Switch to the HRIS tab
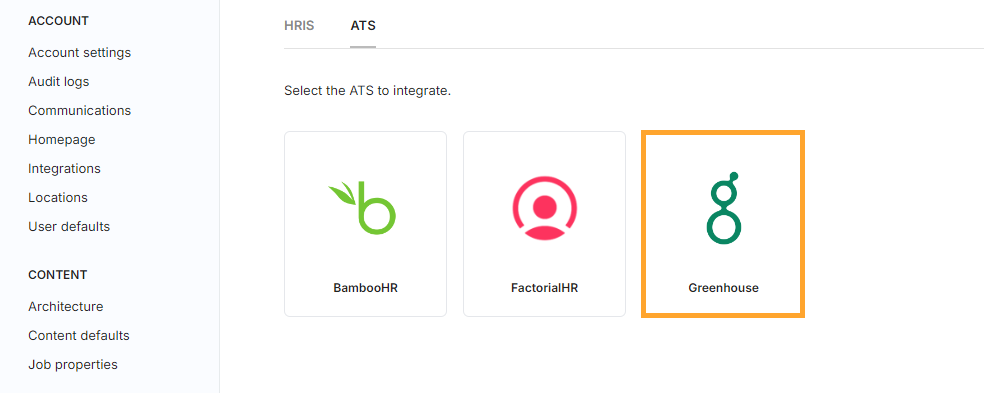1008x393 pixels. pyautogui.click(x=299, y=26)
